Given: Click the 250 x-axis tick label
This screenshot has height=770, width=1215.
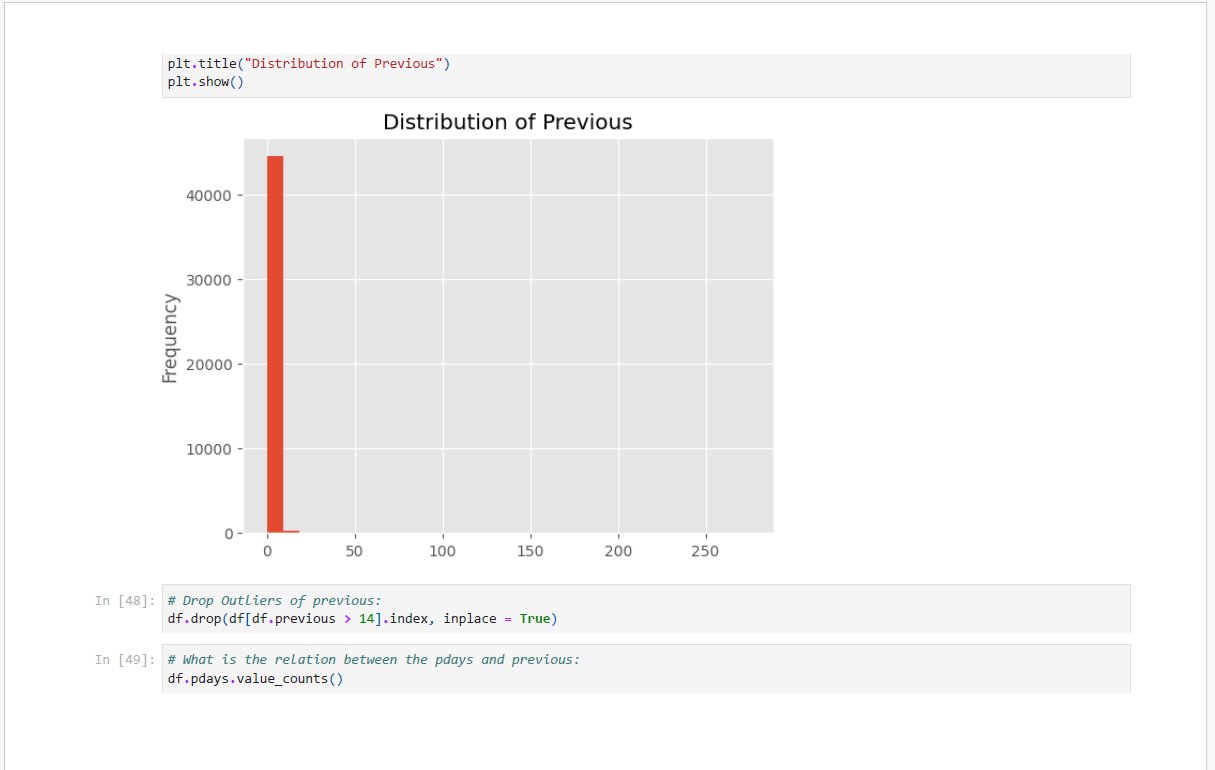Looking at the screenshot, I should tap(705, 552).
